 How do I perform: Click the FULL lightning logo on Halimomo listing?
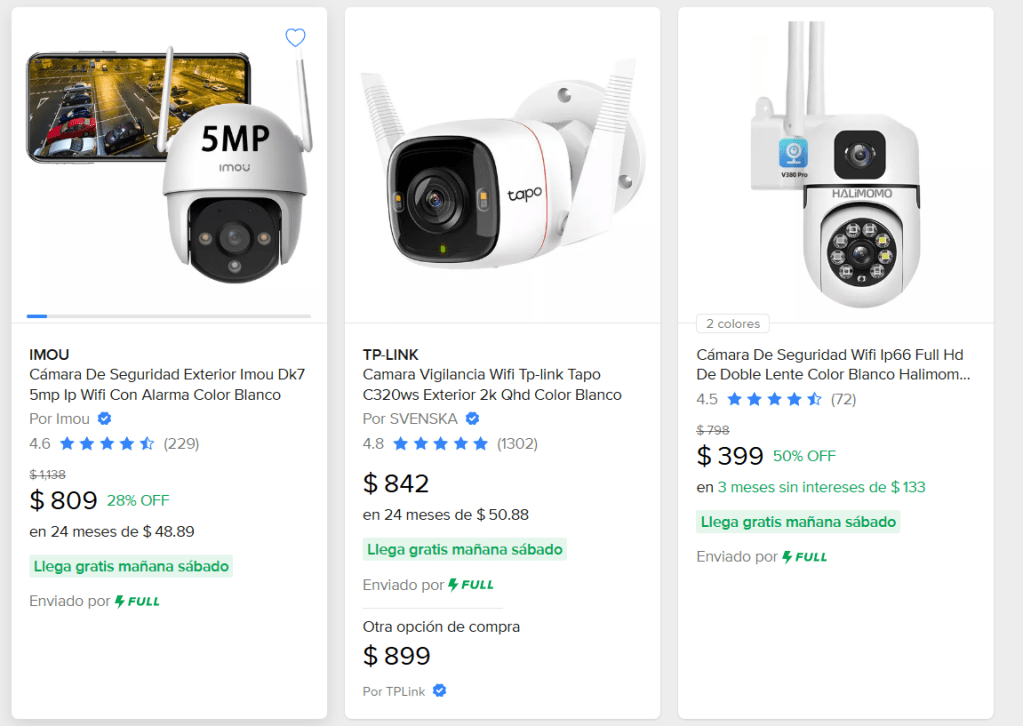[804, 556]
